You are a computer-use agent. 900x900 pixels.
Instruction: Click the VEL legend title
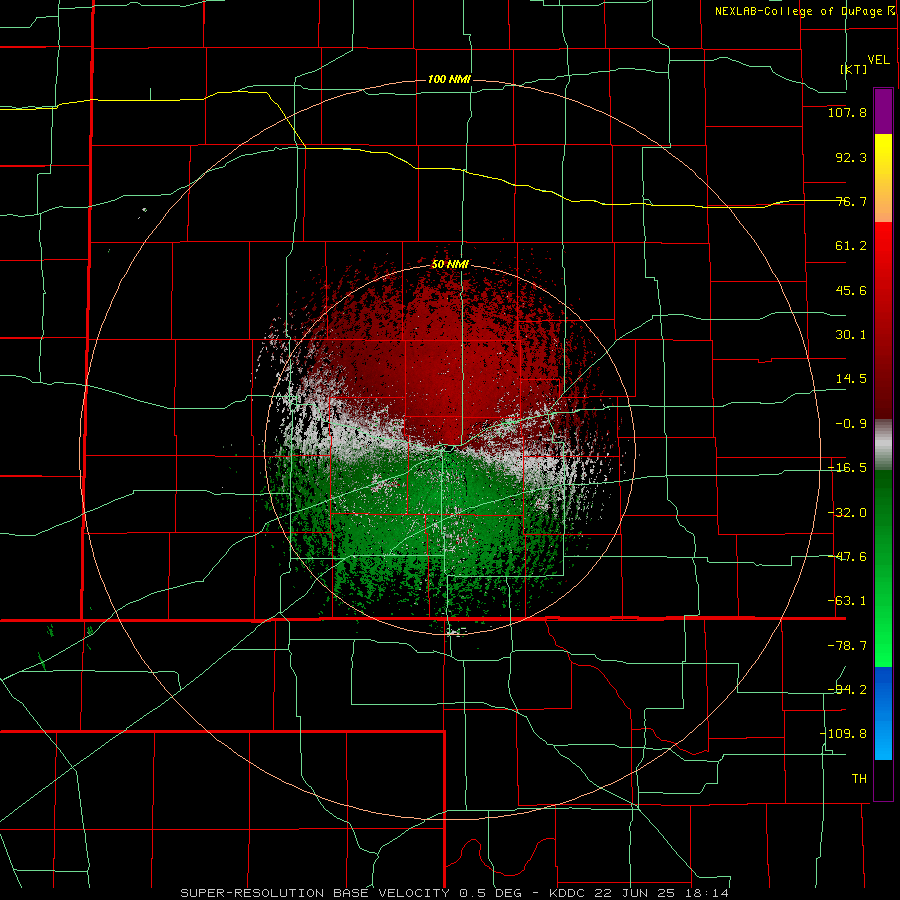[878, 60]
